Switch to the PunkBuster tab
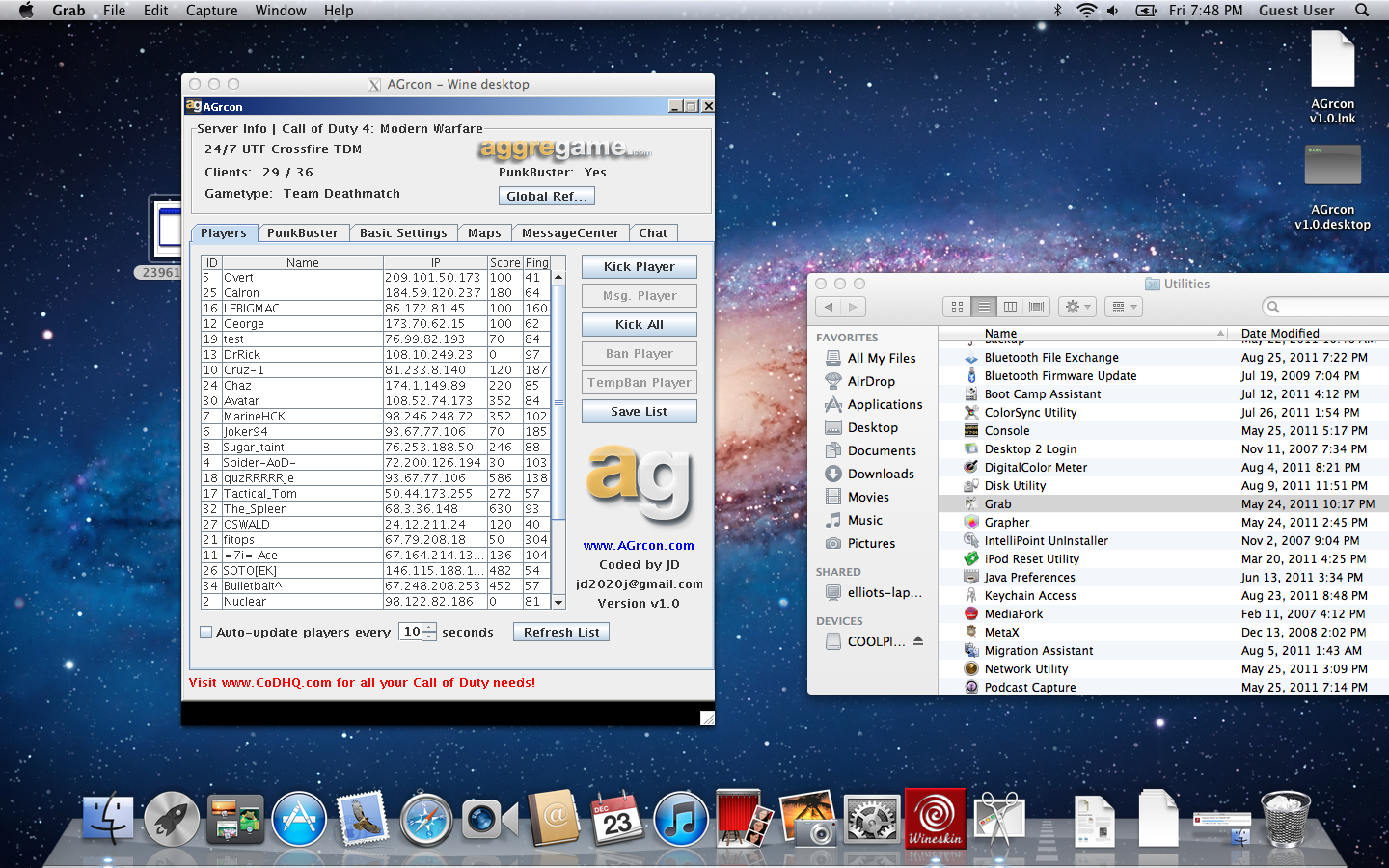Viewport: 1389px width, 868px height. tap(303, 232)
